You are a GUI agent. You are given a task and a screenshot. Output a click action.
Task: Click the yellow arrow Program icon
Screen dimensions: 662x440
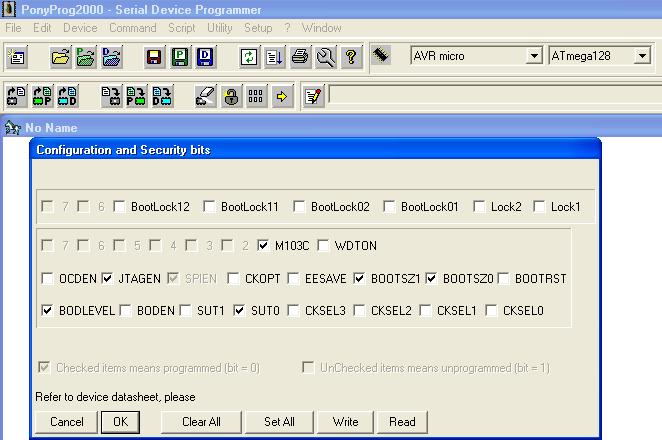(x=282, y=96)
